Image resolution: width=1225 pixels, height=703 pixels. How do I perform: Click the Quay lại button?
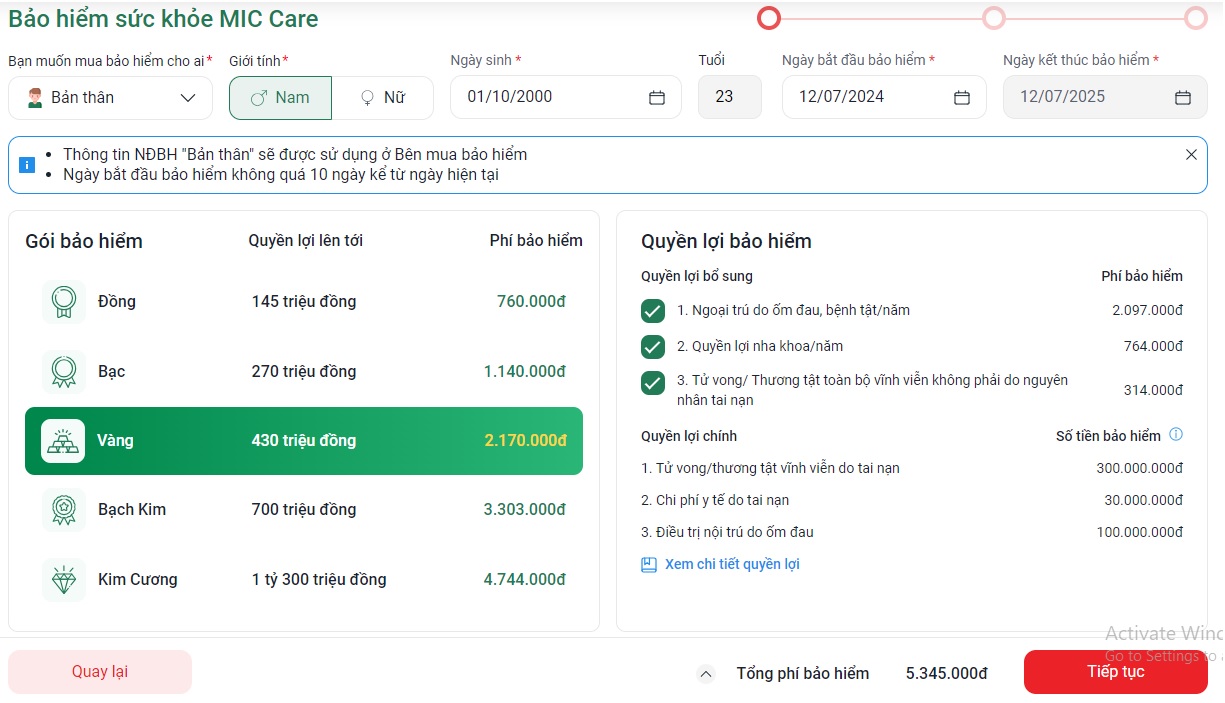(x=100, y=672)
